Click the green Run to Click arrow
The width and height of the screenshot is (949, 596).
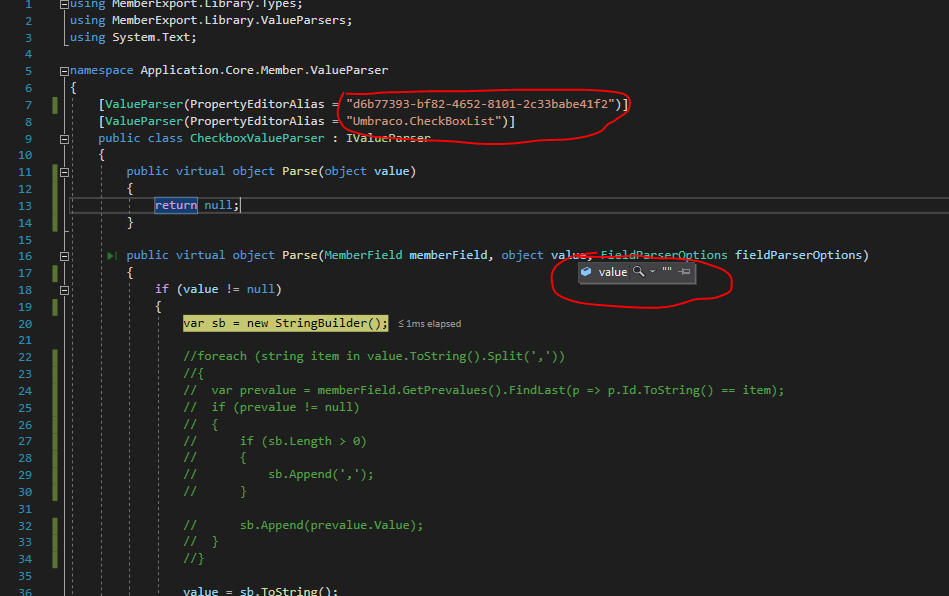click(x=113, y=256)
